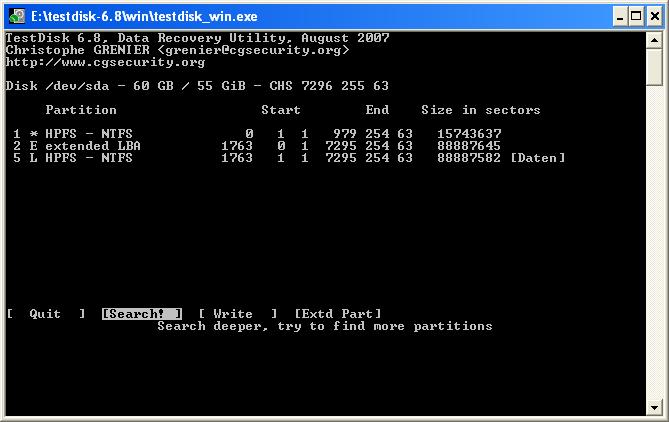Screen dimensions: 669x422
Task: Click the window title text testdisk_win.exe
Action: pos(144,17)
